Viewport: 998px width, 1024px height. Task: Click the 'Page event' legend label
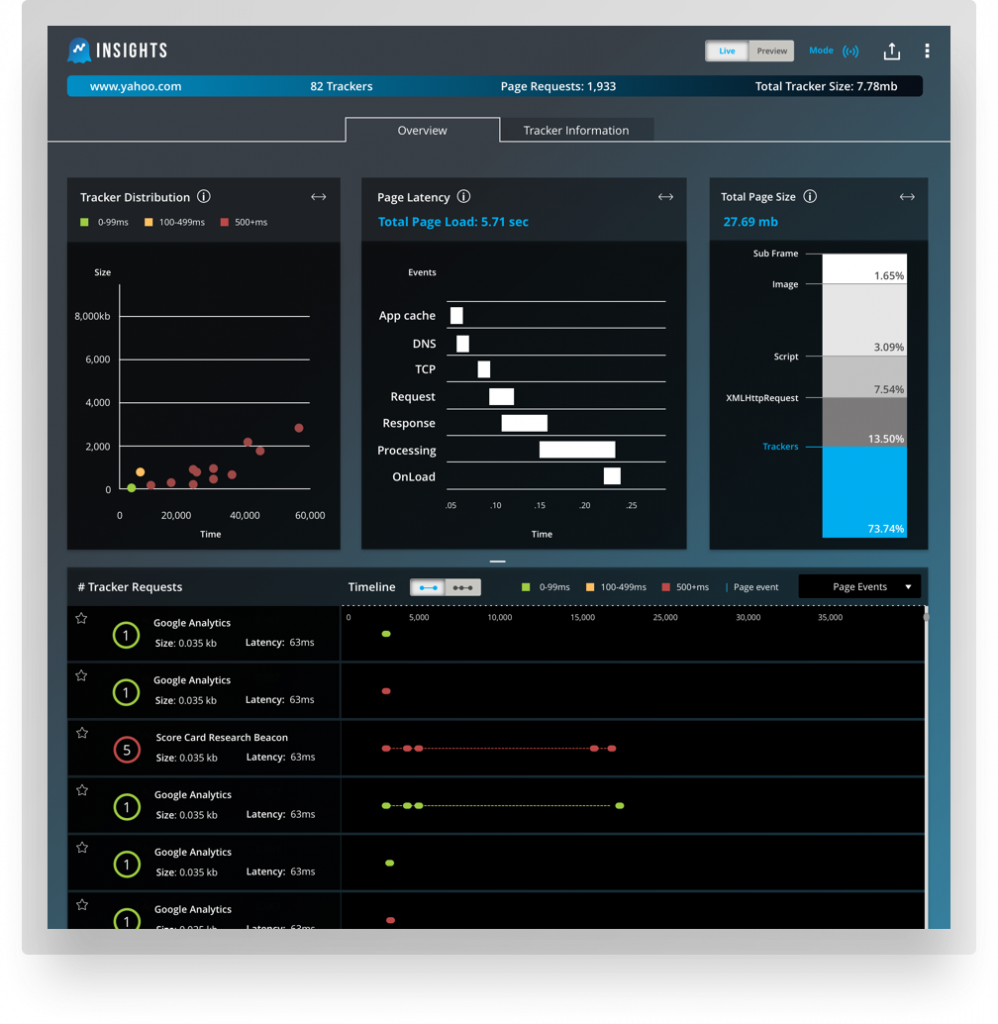[x=756, y=587]
